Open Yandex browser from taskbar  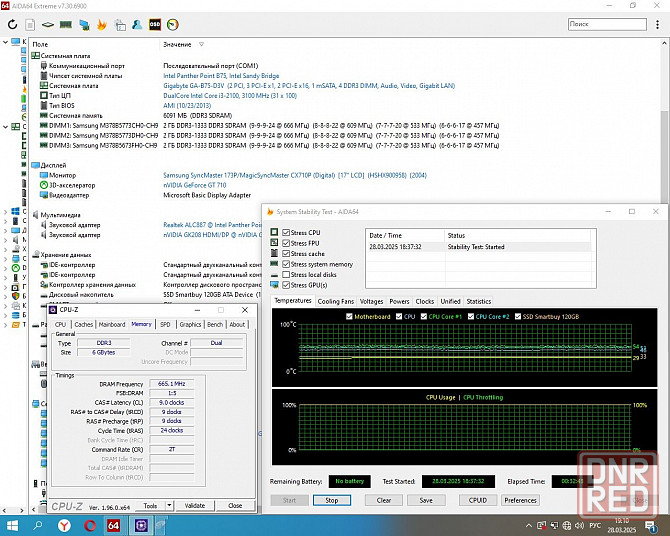pyautogui.click(x=64, y=525)
